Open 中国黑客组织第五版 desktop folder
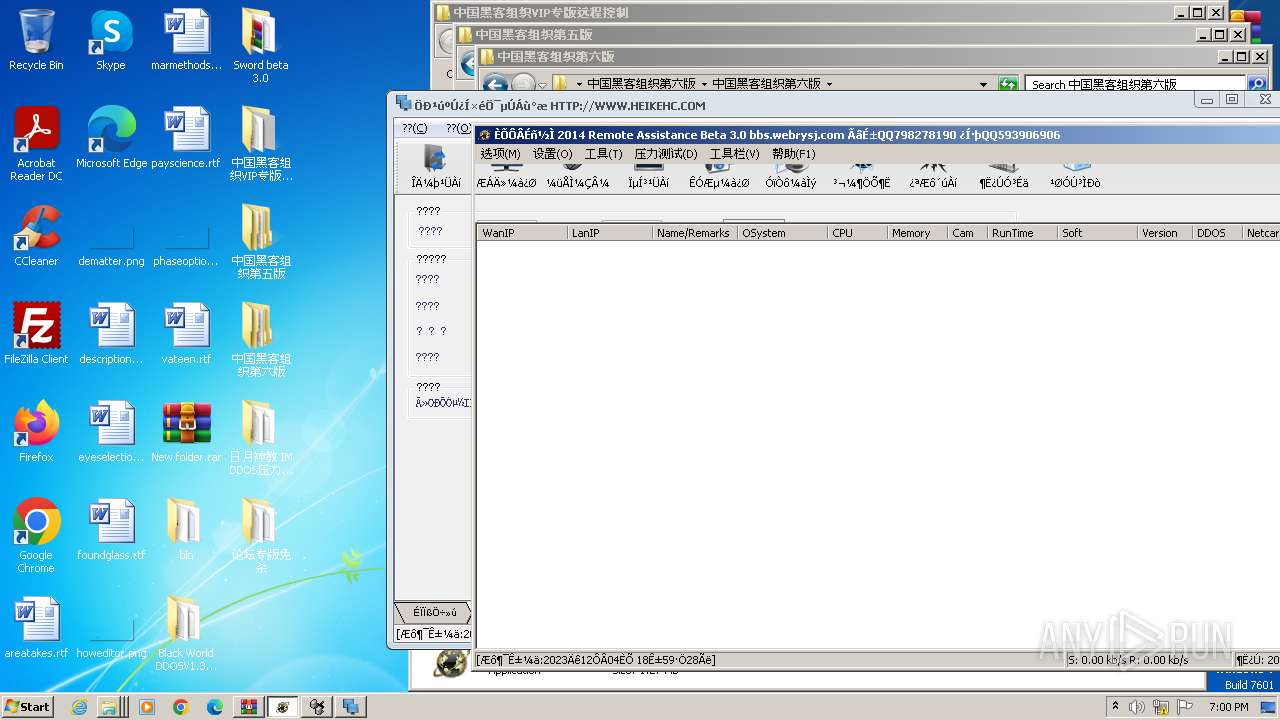The image size is (1280, 720). pyautogui.click(x=260, y=241)
